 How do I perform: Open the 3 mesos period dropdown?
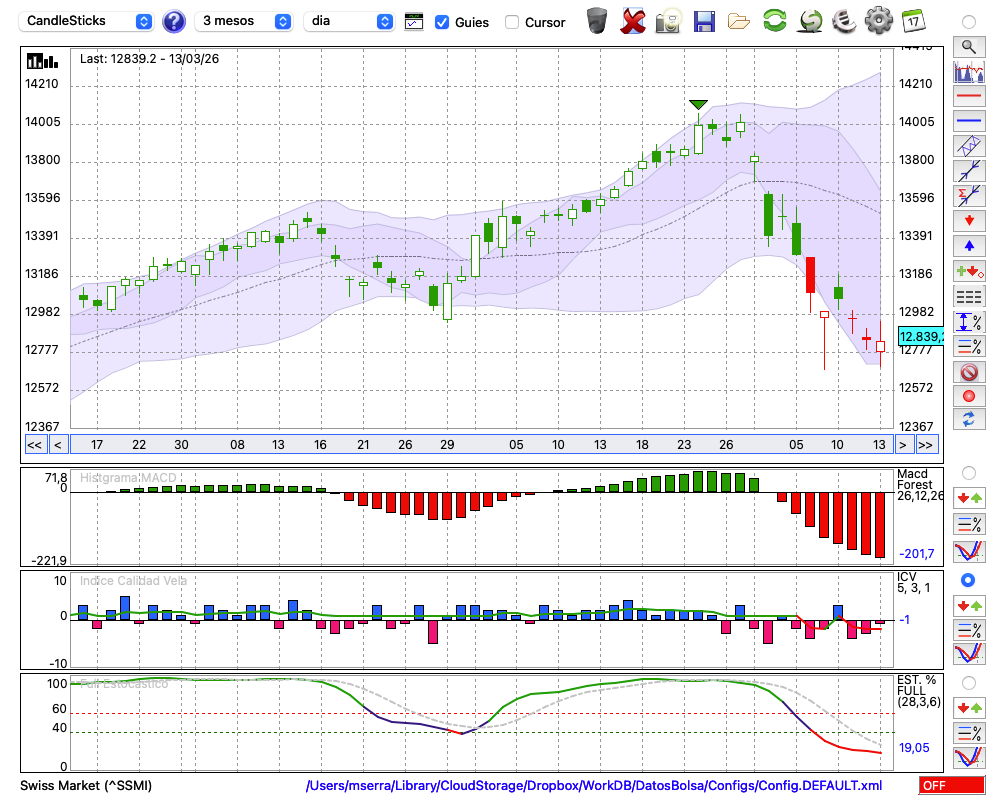[x=243, y=21]
